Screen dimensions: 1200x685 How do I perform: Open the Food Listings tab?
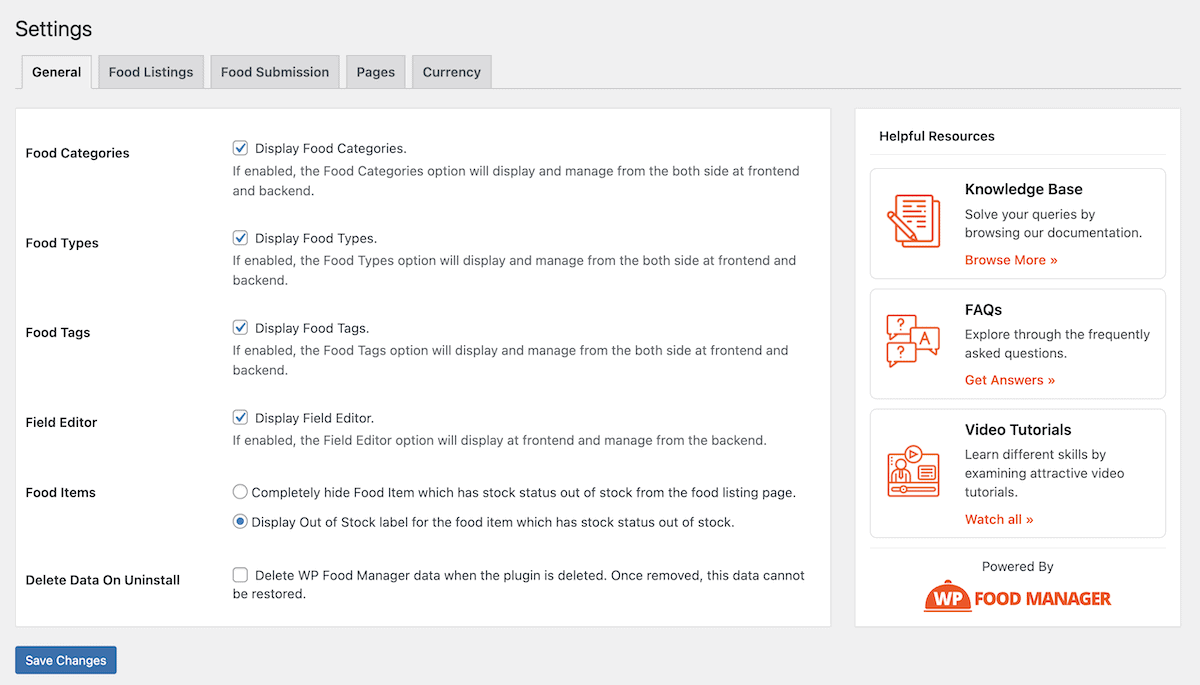pyautogui.click(x=151, y=72)
